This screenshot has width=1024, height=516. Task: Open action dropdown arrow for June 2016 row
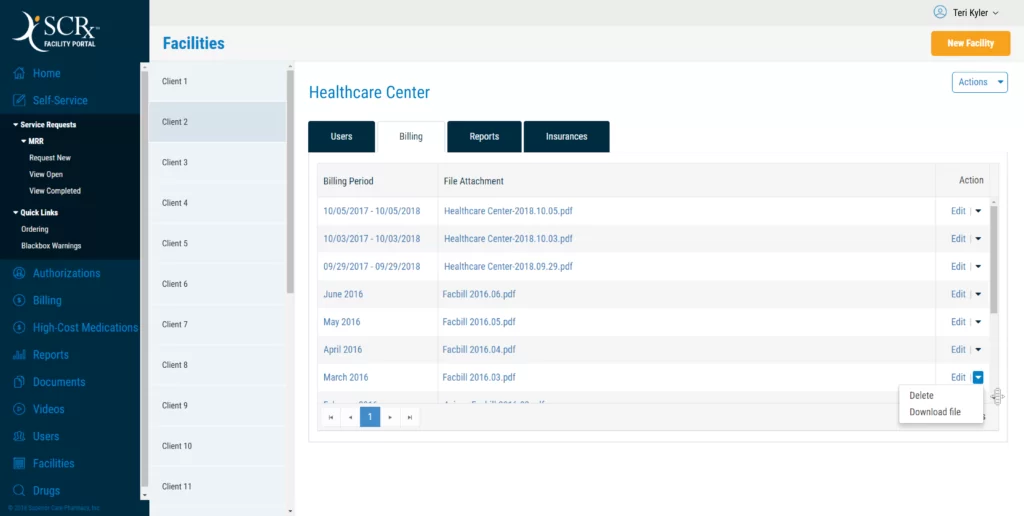click(978, 294)
